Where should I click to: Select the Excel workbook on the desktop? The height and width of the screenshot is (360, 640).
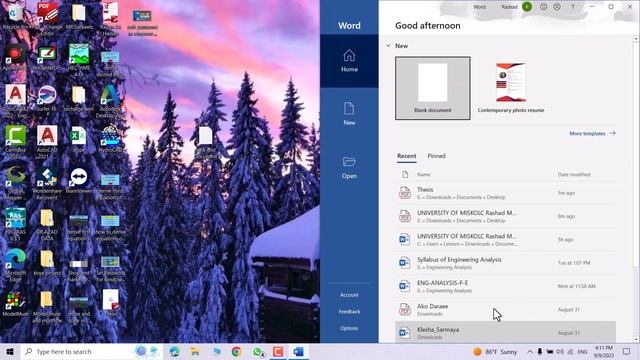(78, 140)
